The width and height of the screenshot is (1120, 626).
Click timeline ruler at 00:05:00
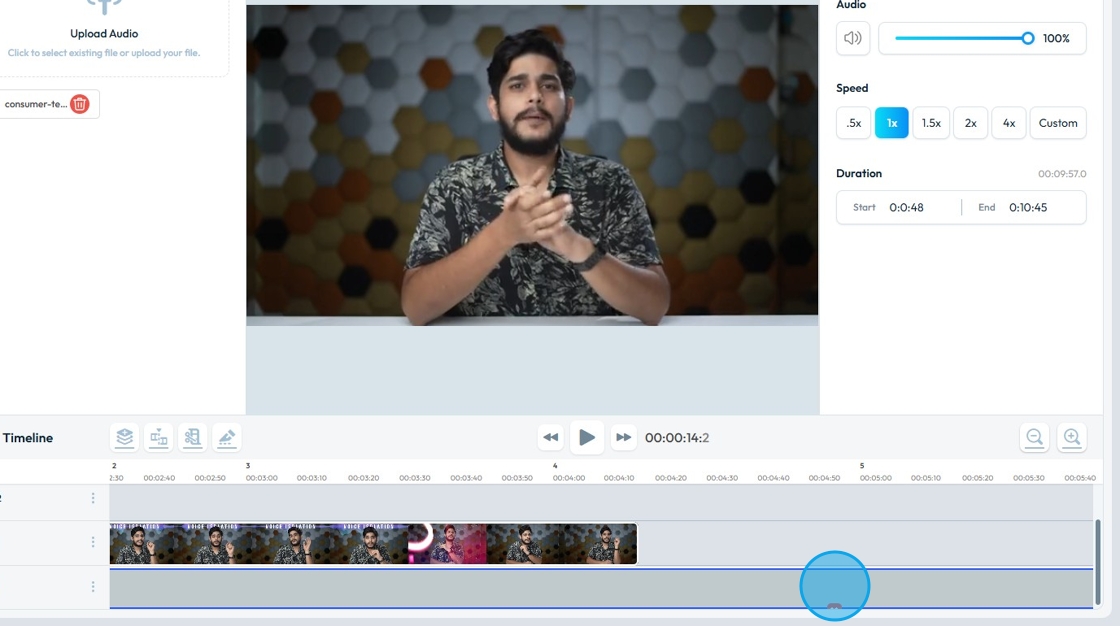pyautogui.click(x=876, y=478)
